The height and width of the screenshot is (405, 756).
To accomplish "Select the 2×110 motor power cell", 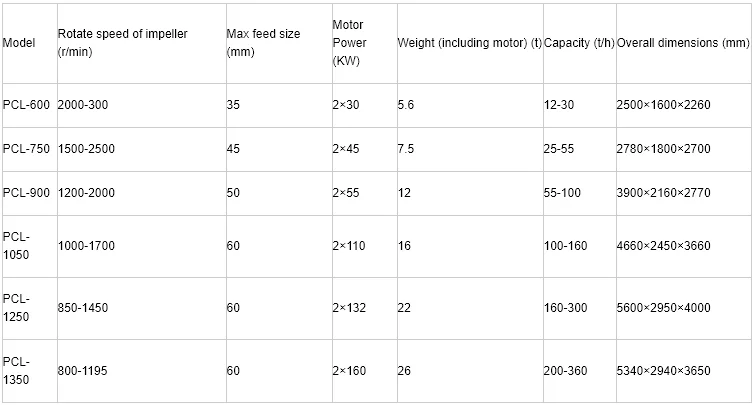I will [x=365, y=246].
